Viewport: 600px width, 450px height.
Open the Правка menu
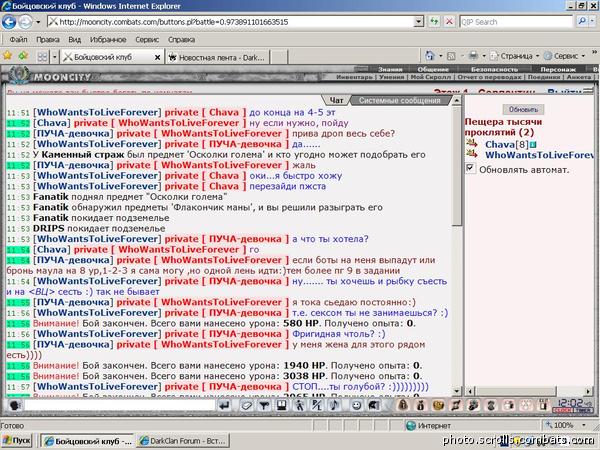tap(47, 39)
